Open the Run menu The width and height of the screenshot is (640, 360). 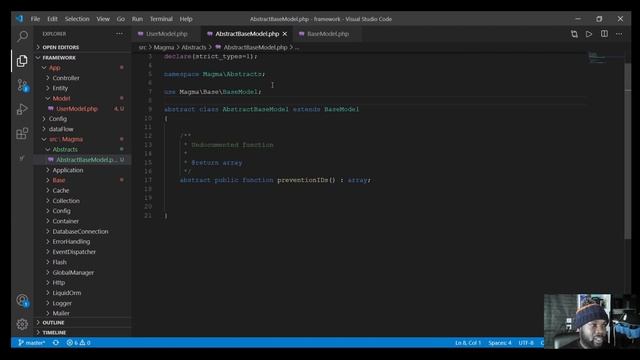137,19
